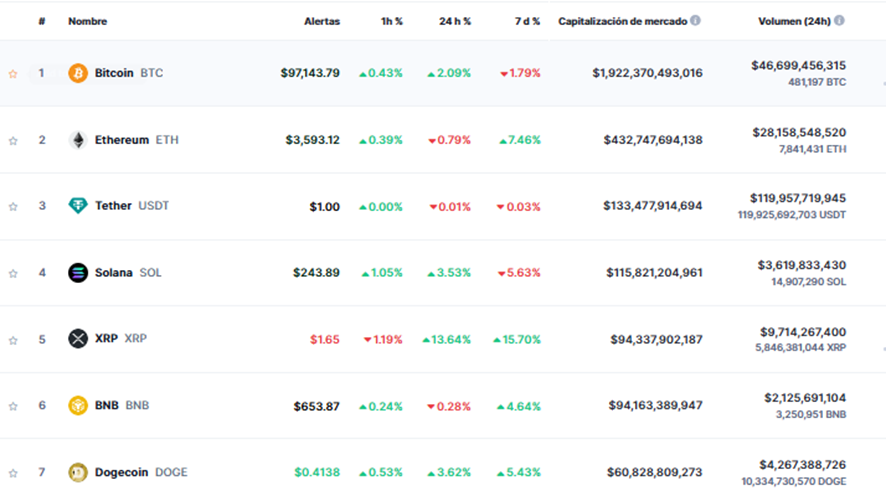Click Tether volume $119,957,719,945

798,198
